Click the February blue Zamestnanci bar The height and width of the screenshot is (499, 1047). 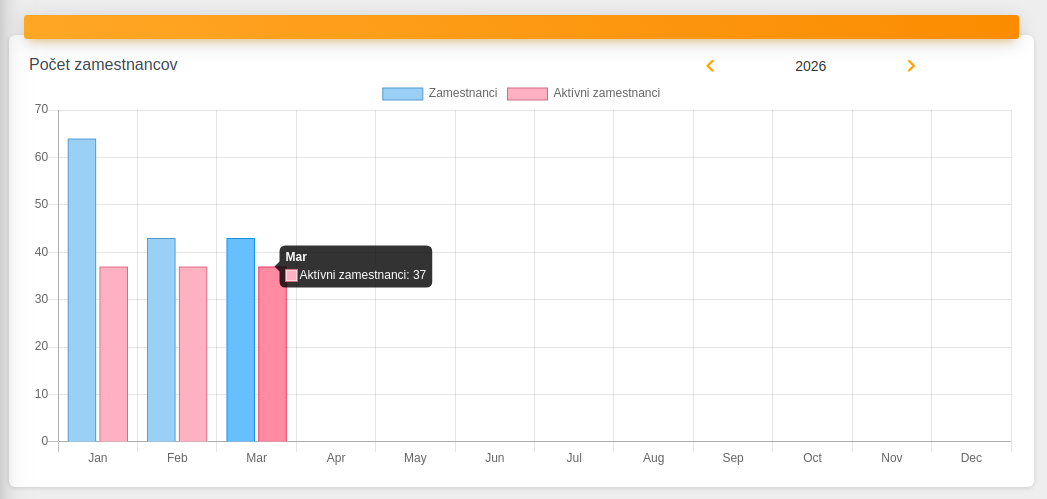click(161, 340)
